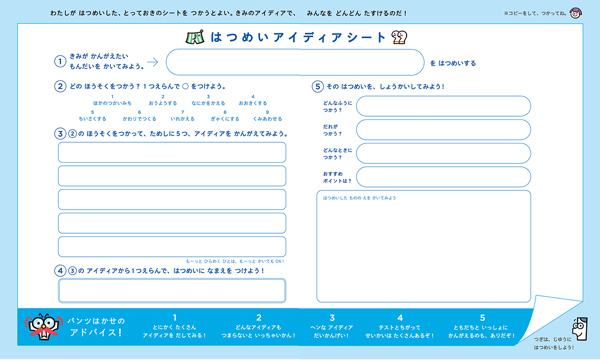
Task: Click the circled number 1 step marker
Action: click(x=60, y=61)
